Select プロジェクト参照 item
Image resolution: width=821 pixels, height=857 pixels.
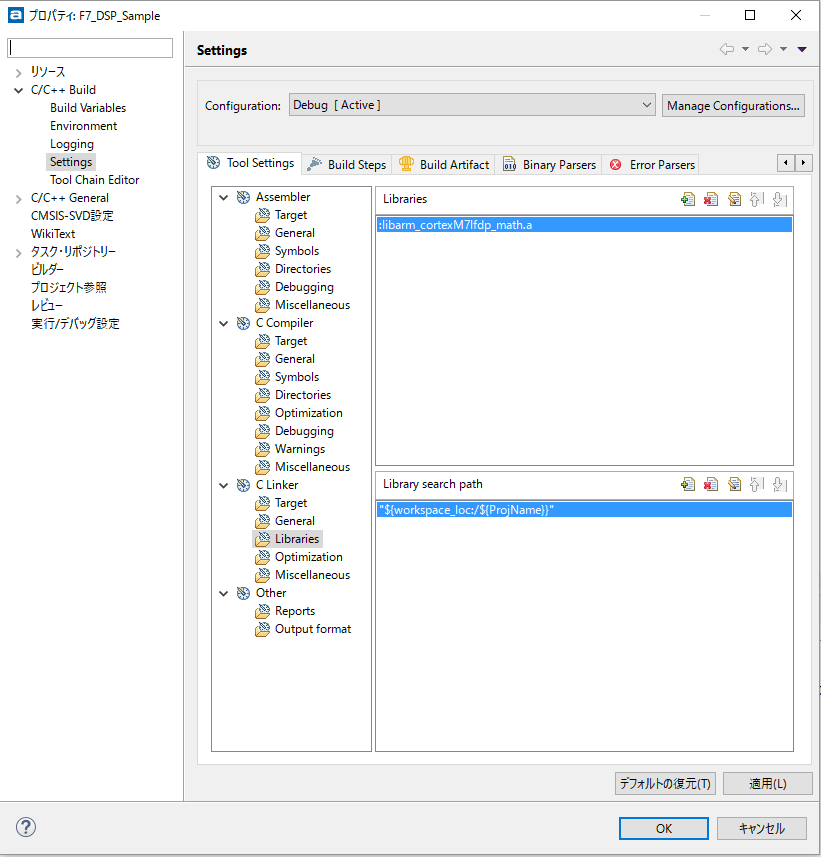coord(68,287)
